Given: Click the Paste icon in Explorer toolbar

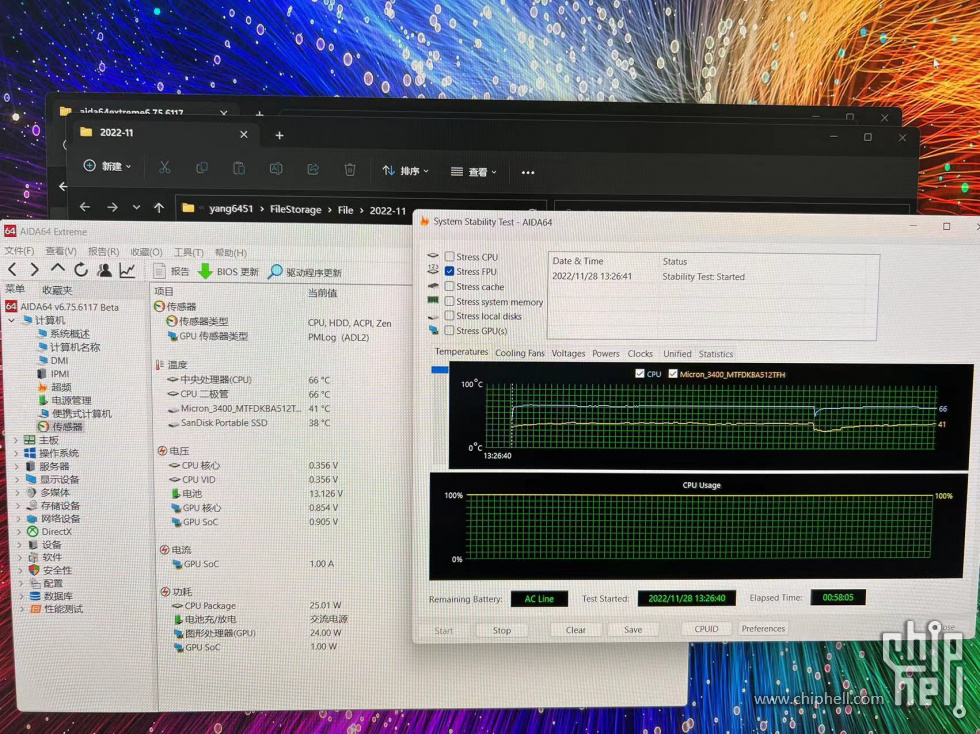Looking at the screenshot, I should pos(239,168).
